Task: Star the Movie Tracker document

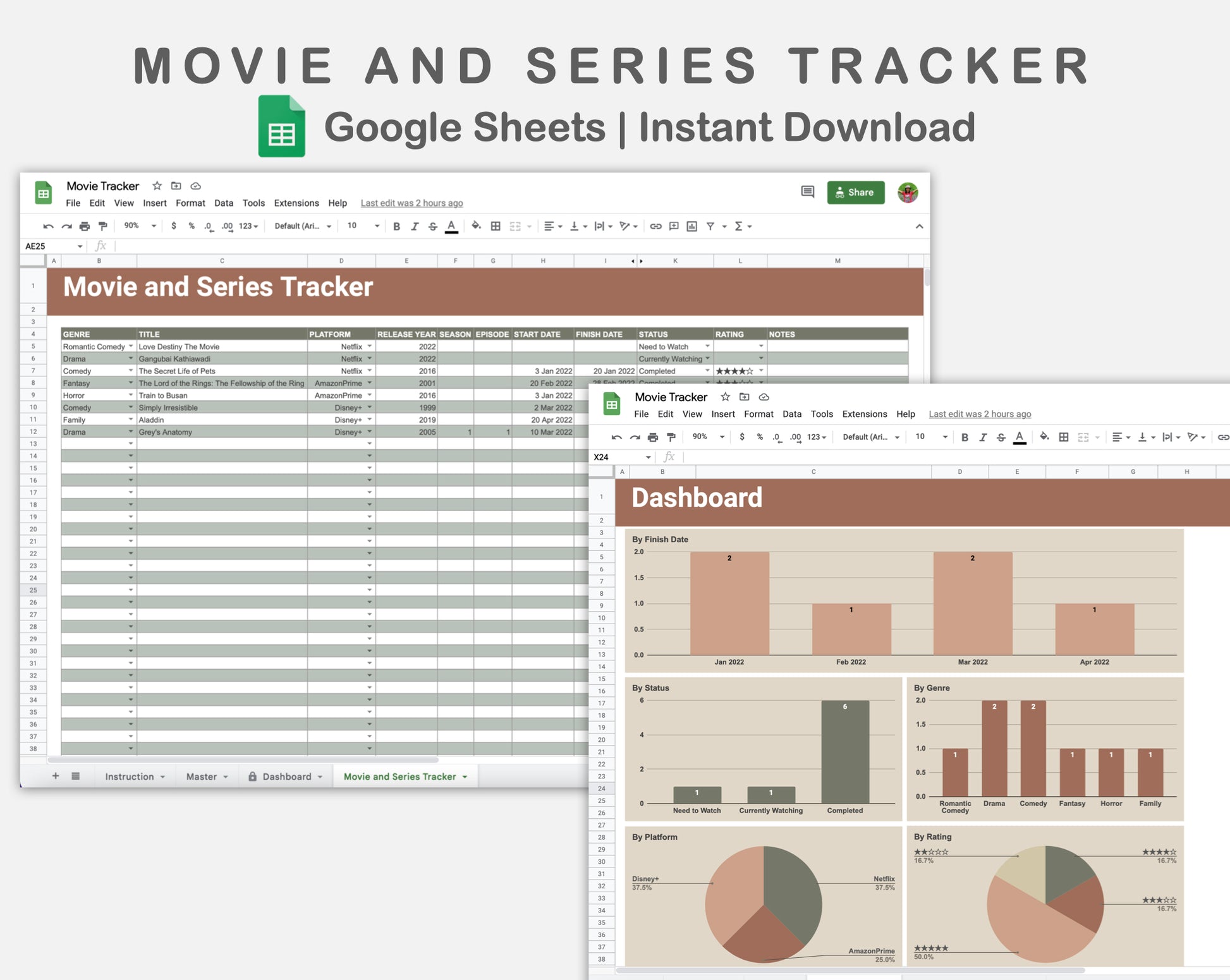Action: pos(157,186)
